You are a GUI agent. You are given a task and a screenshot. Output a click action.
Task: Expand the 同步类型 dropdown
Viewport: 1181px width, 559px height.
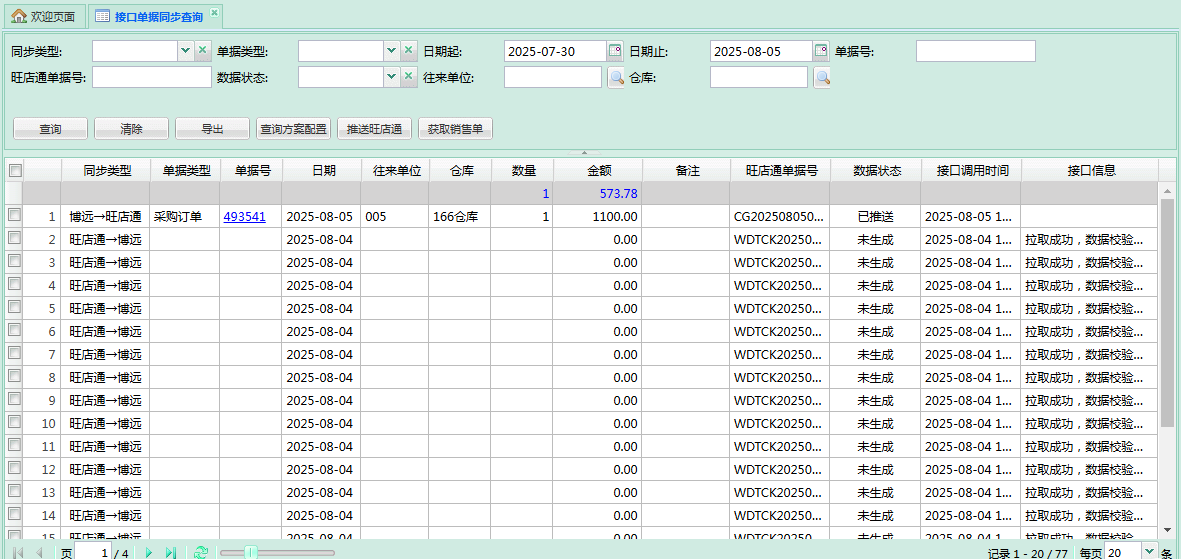click(185, 51)
